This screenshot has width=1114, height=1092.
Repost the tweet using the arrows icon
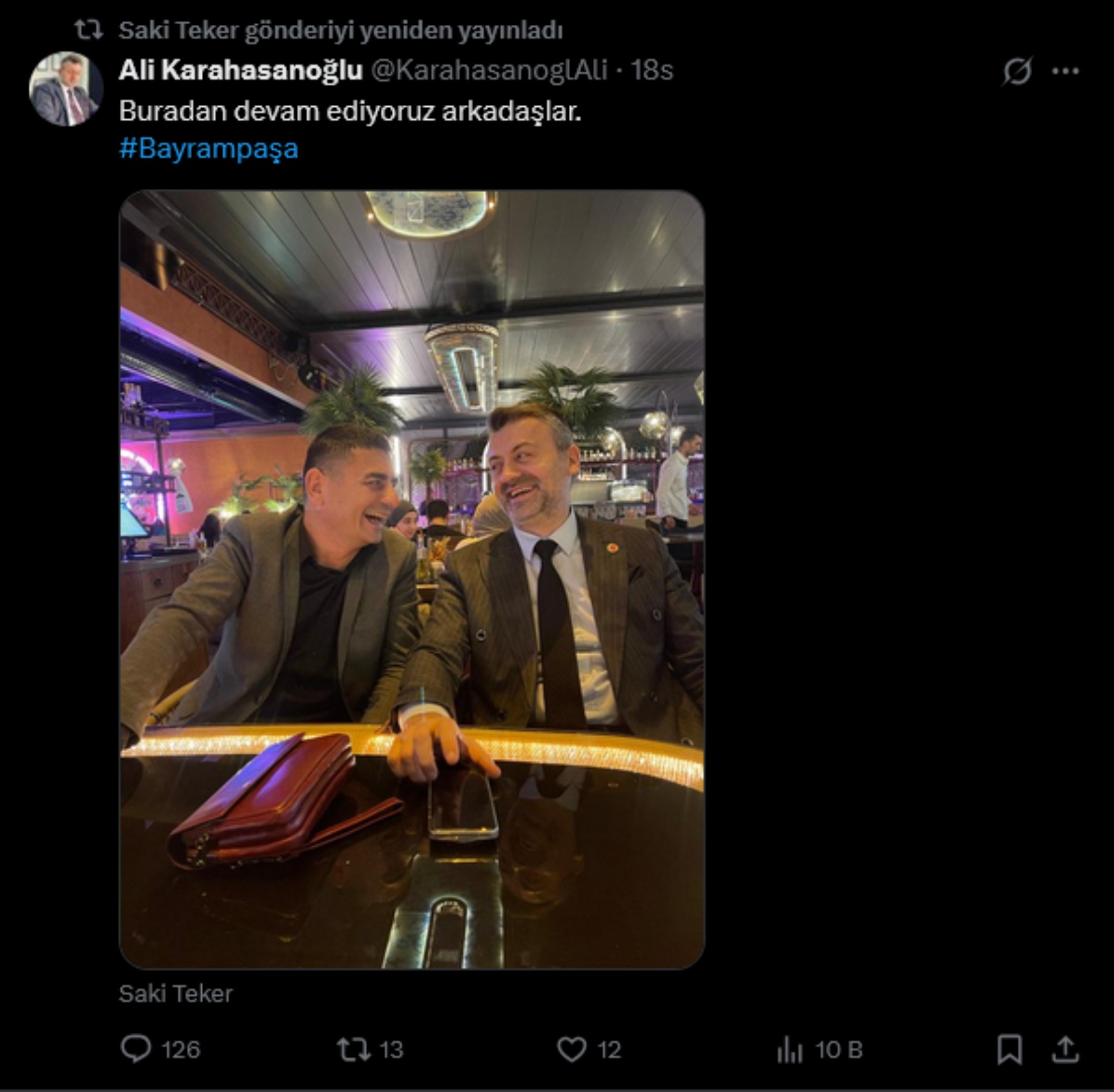point(353,1049)
